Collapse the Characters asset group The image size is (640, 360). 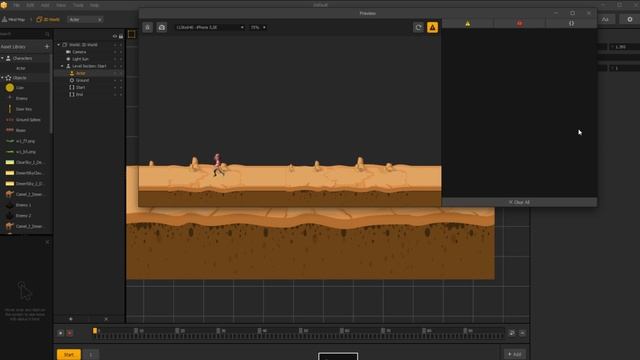point(2,58)
